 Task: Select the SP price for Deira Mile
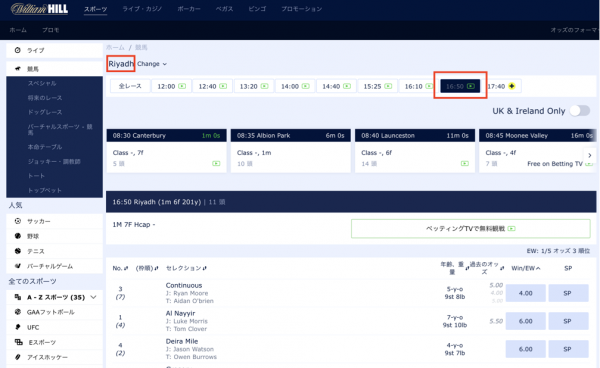[x=568, y=349]
